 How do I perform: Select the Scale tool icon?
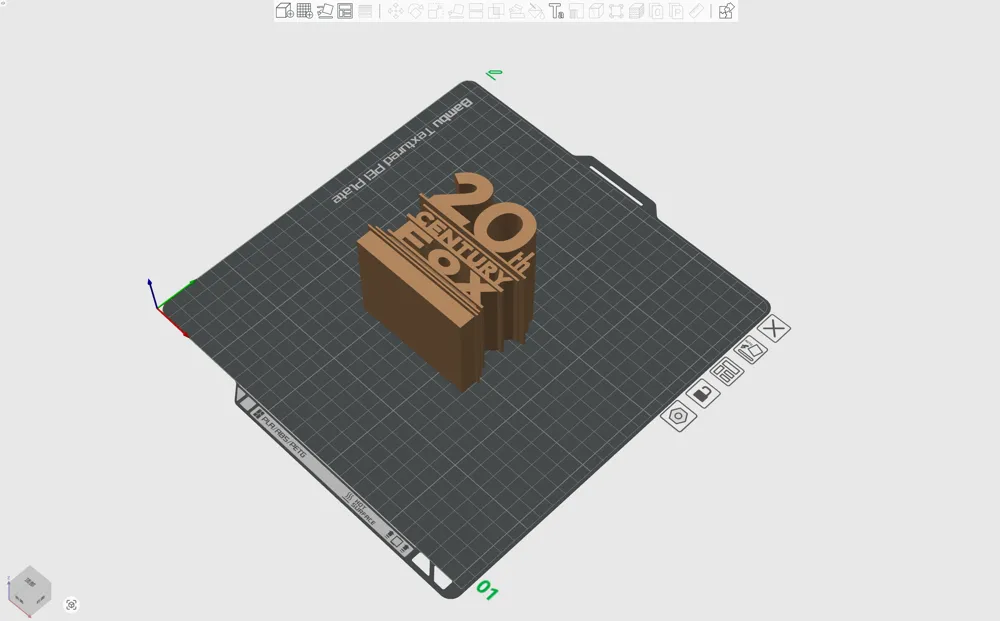(436, 11)
